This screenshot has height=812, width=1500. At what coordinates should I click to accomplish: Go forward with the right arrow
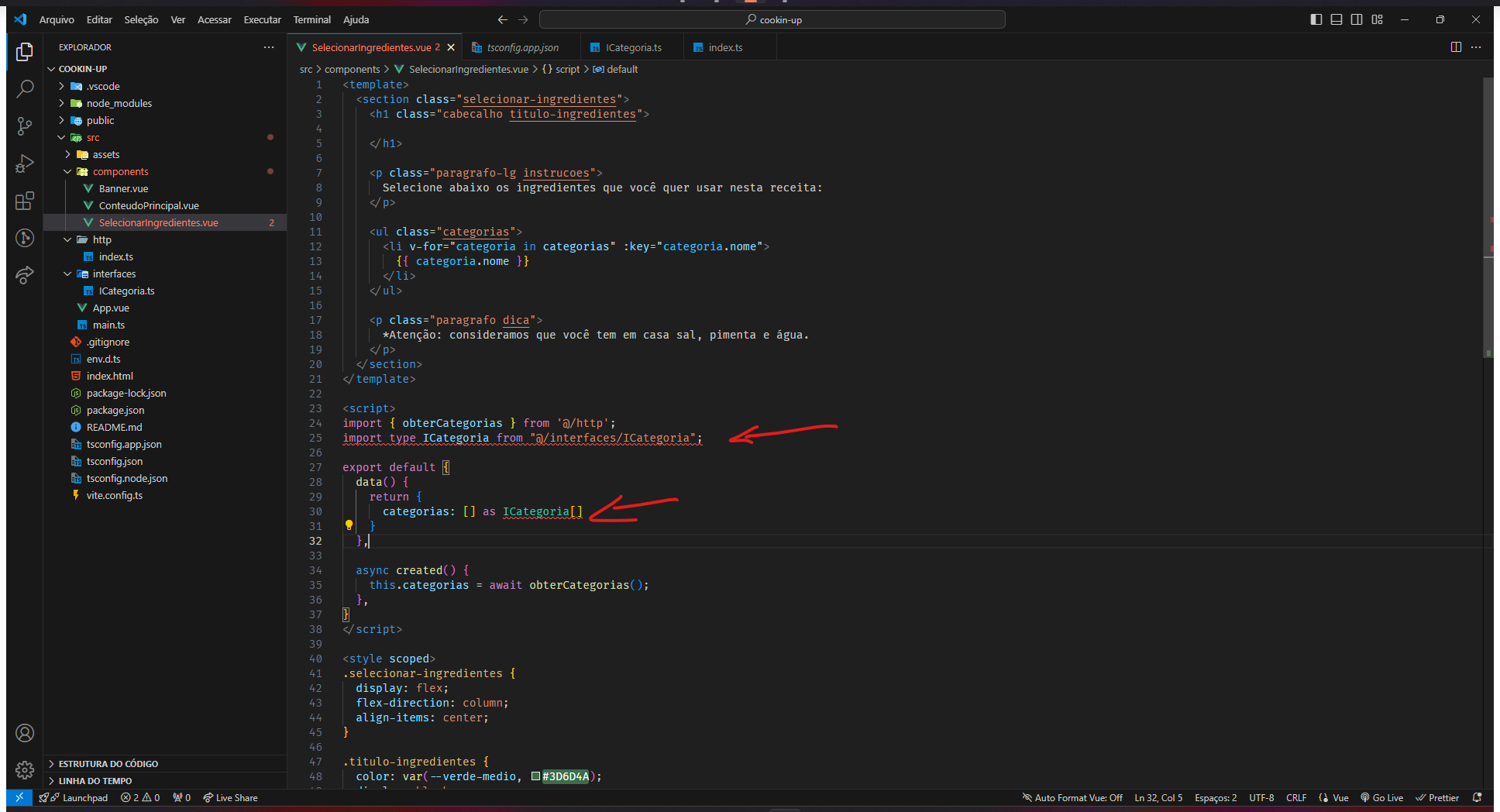(523, 19)
